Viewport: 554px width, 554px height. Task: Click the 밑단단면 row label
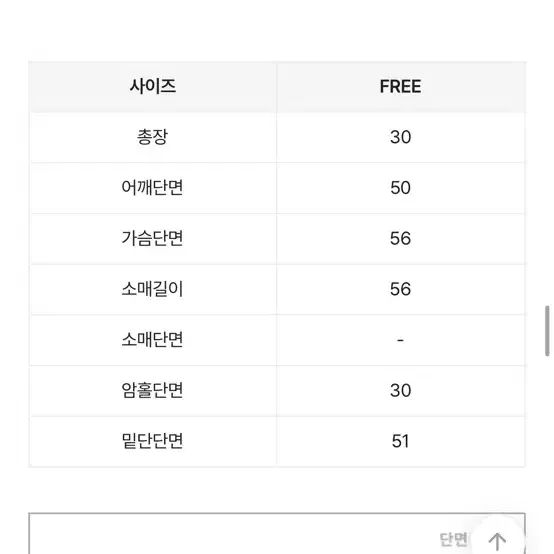pos(153,441)
